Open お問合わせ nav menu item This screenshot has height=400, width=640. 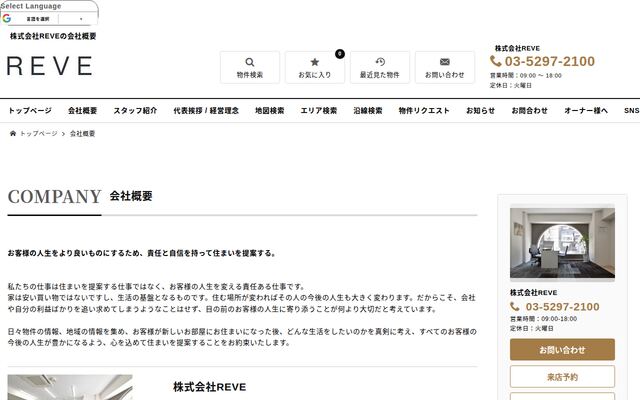pos(529,111)
